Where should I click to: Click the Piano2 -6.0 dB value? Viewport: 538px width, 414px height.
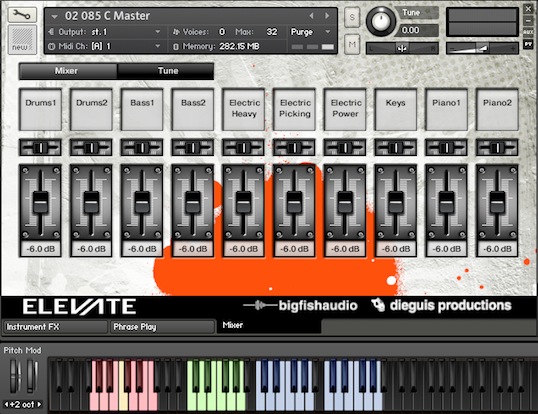click(x=497, y=249)
